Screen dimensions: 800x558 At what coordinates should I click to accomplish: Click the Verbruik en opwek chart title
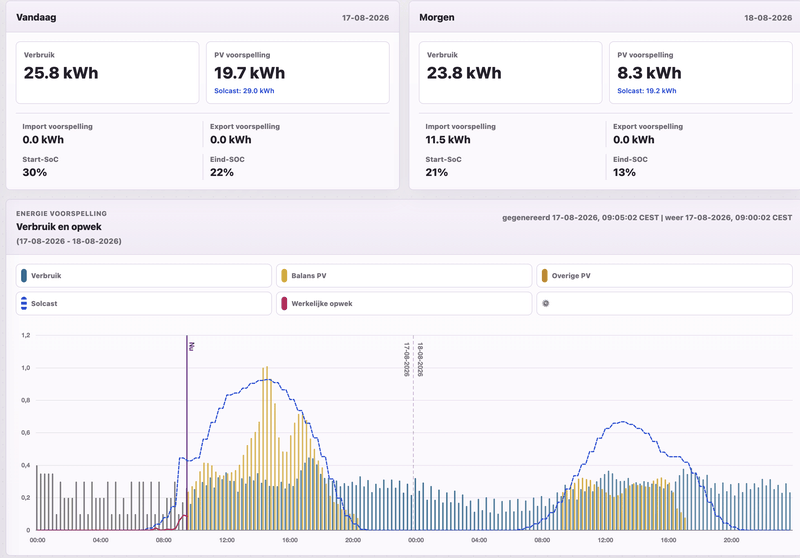pos(59,227)
